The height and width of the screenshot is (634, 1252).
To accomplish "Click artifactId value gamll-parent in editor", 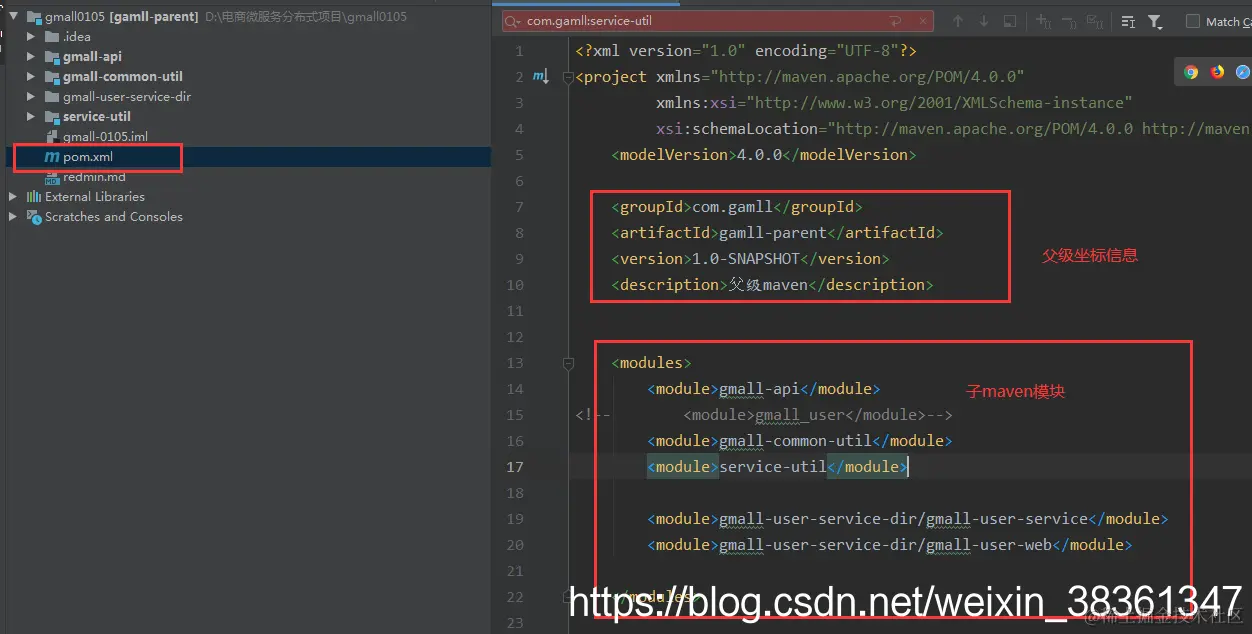I will (773, 233).
